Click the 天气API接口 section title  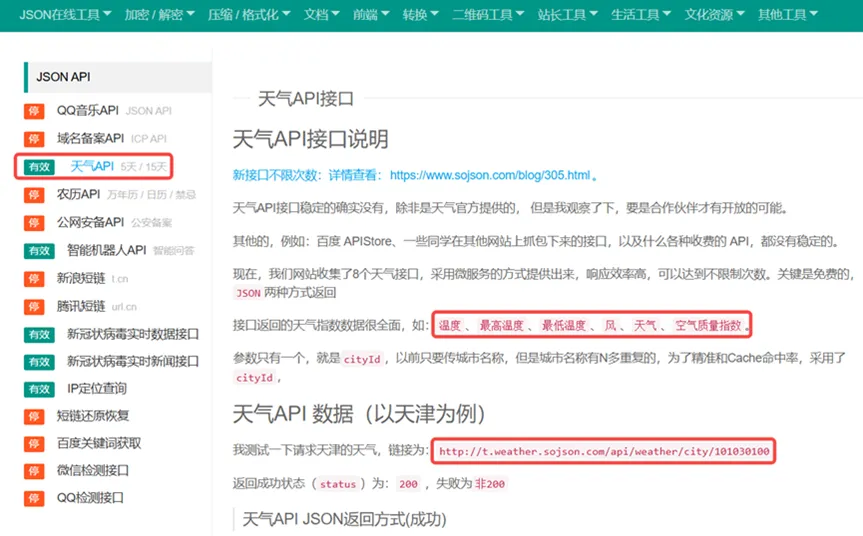click(305, 99)
